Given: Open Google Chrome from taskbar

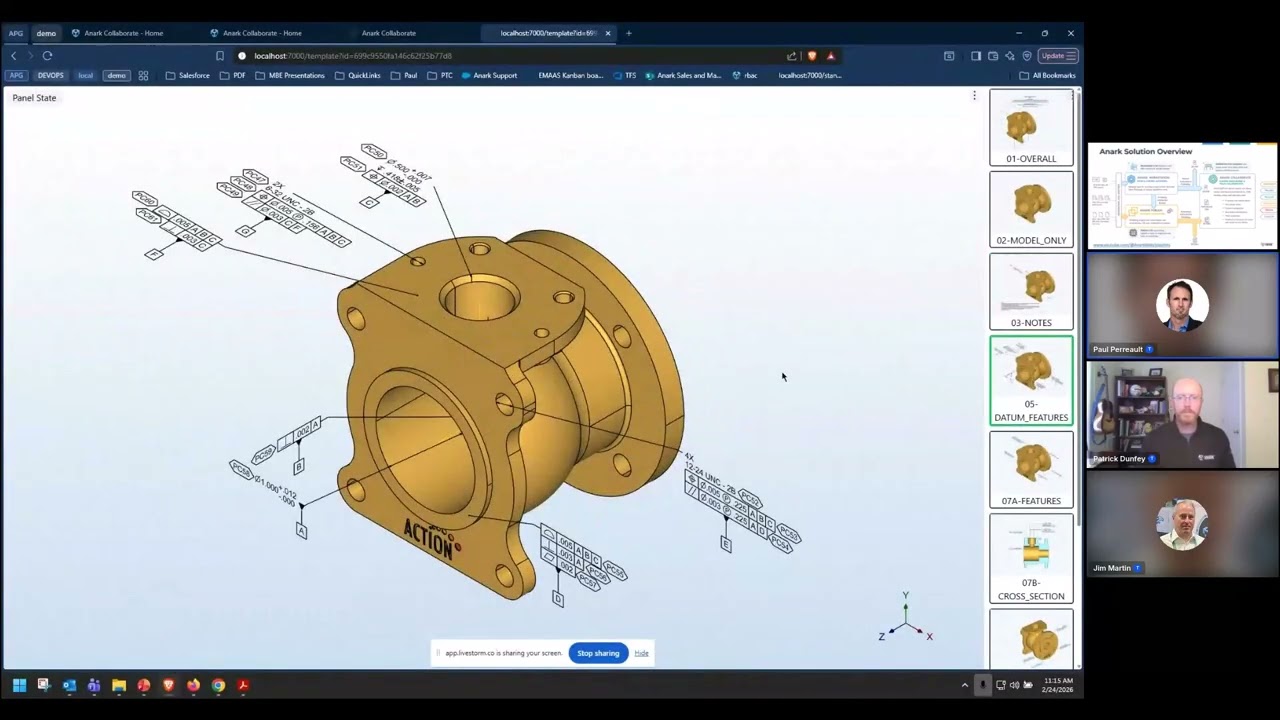Looking at the screenshot, I should click(x=218, y=685).
